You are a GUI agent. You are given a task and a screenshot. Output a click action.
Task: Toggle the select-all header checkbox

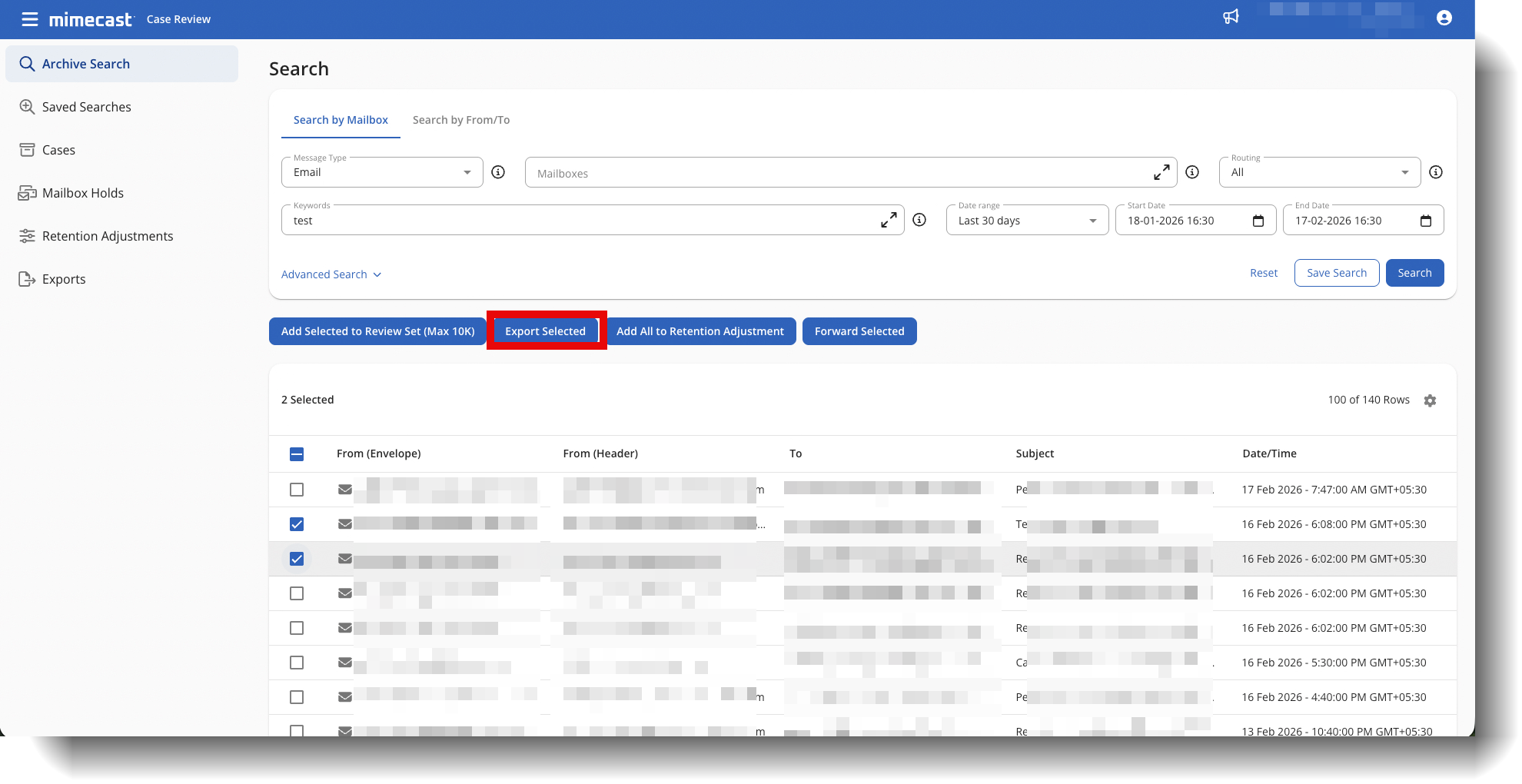[297, 454]
